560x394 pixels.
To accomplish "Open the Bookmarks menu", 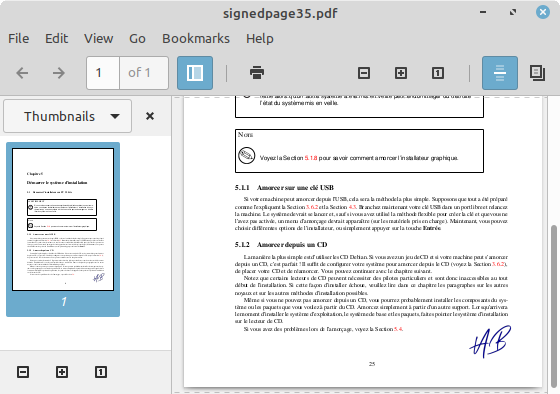I will click(196, 39).
